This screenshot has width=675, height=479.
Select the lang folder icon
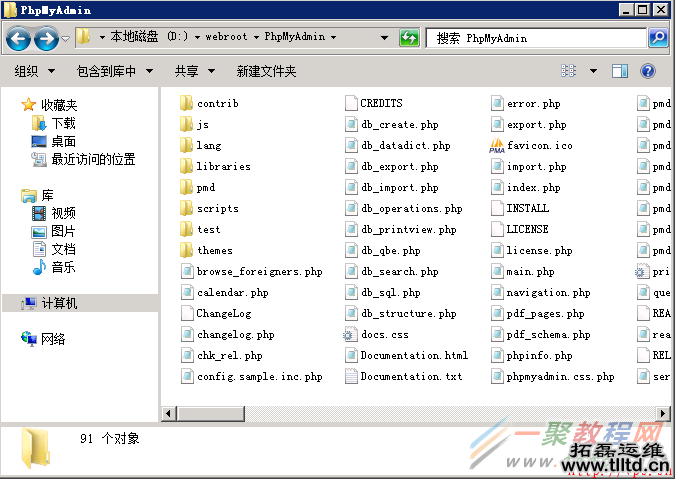click(186, 145)
